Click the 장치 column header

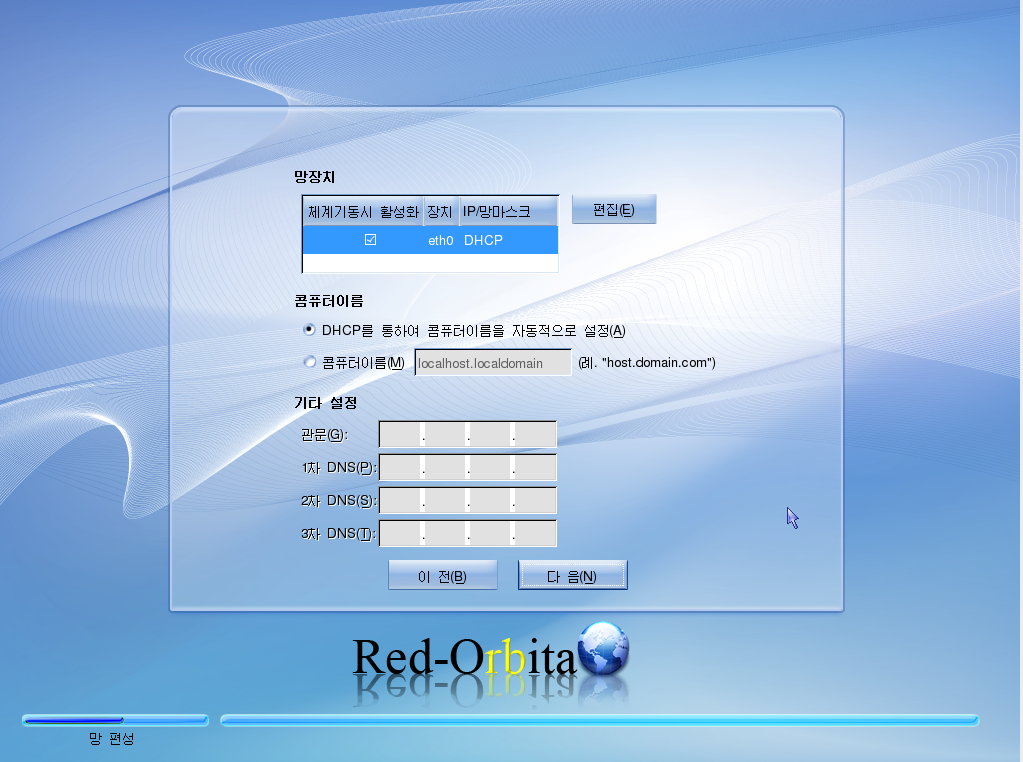click(x=440, y=211)
